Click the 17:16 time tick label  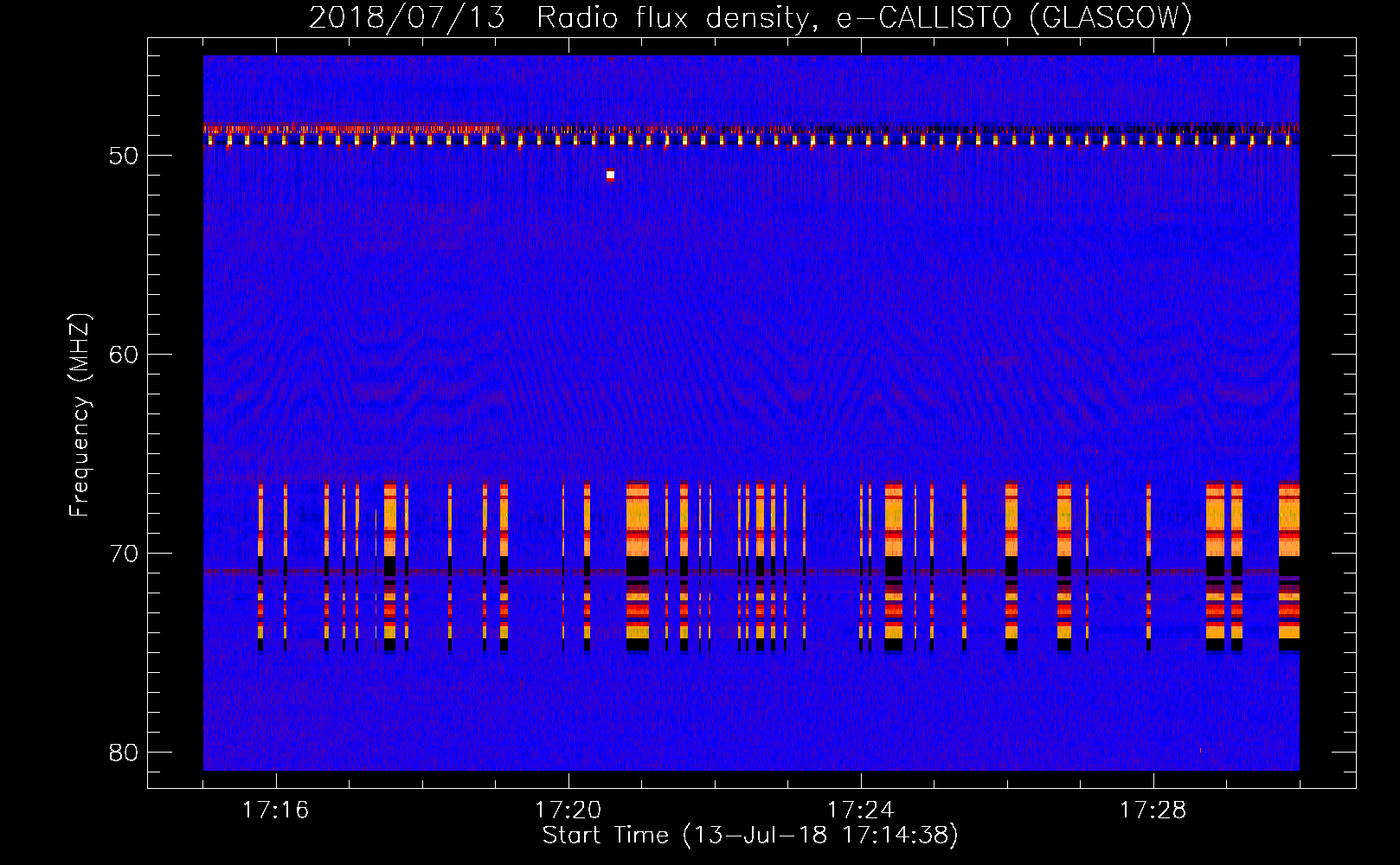[x=275, y=811]
